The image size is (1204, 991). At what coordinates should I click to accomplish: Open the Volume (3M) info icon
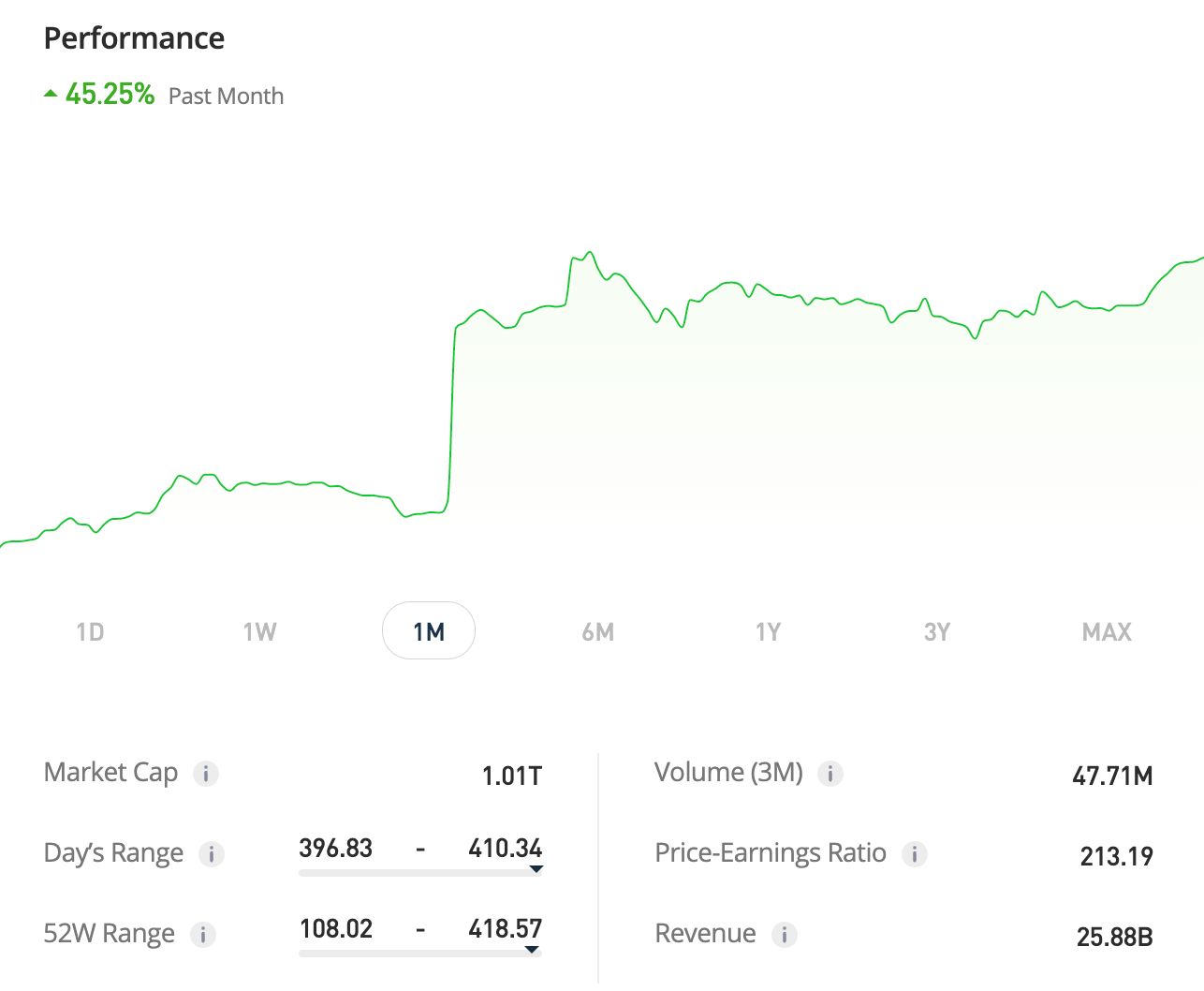click(x=830, y=774)
